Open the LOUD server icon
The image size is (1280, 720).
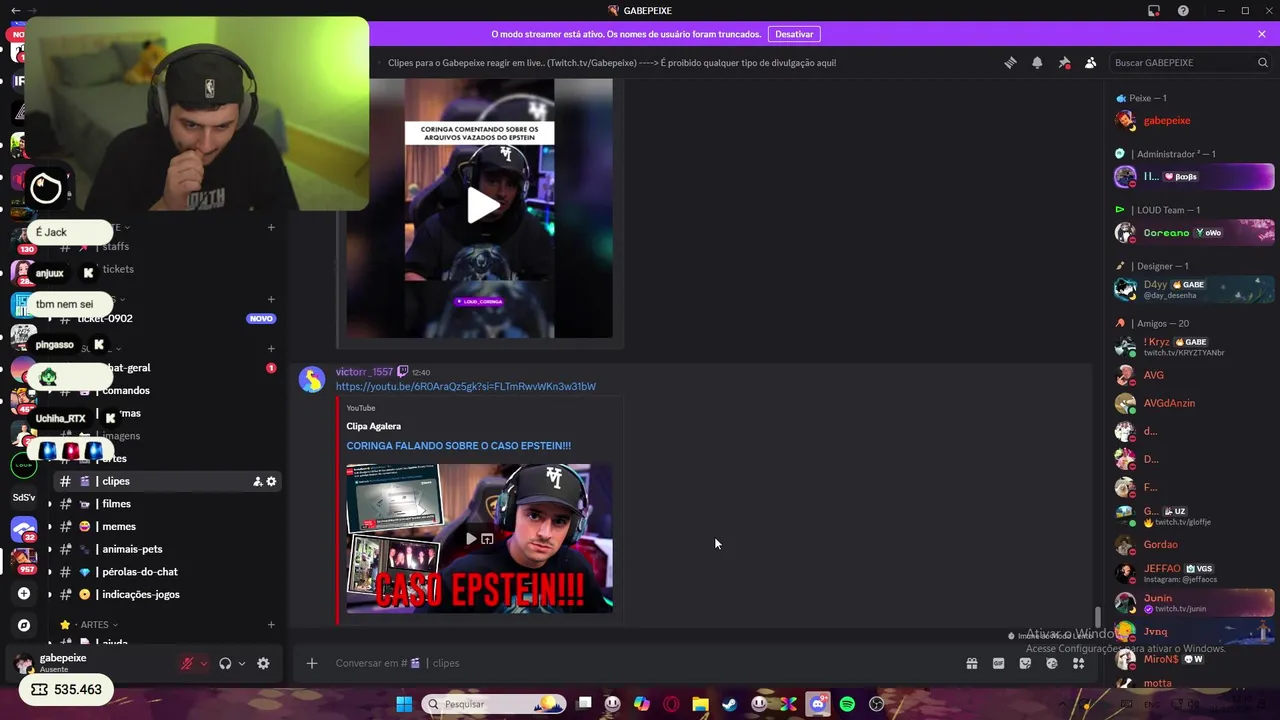pos(24,465)
